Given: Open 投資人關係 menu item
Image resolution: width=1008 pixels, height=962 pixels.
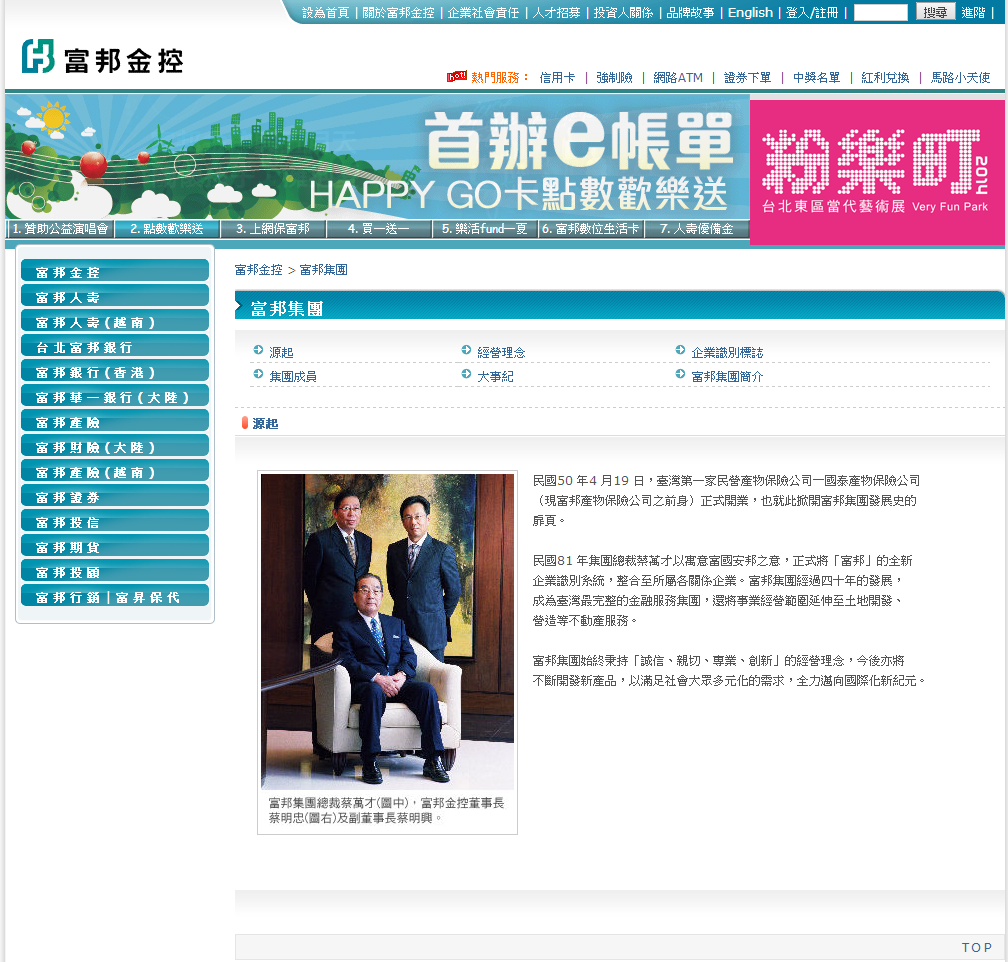Looking at the screenshot, I should (623, 13).
